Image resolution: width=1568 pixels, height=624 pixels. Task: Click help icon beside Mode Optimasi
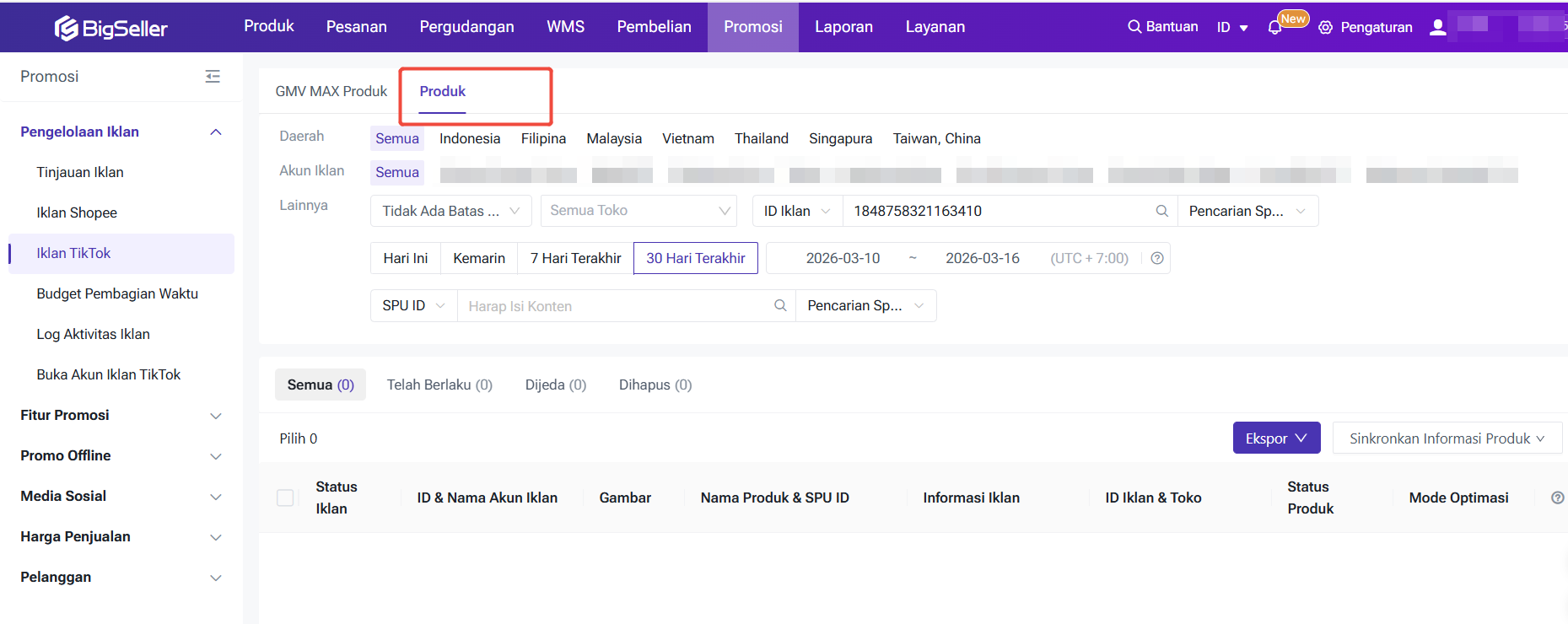[x=1557, y=498]
